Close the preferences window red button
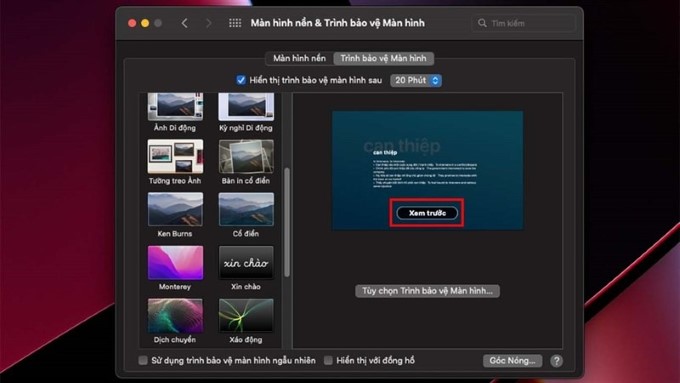This screenshot has width=680, height=383. (x=132, y=23)
